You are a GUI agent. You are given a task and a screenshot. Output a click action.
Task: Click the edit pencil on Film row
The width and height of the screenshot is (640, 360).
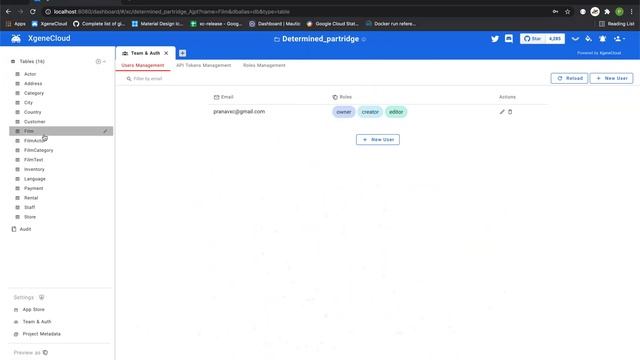tap(105, 131)
